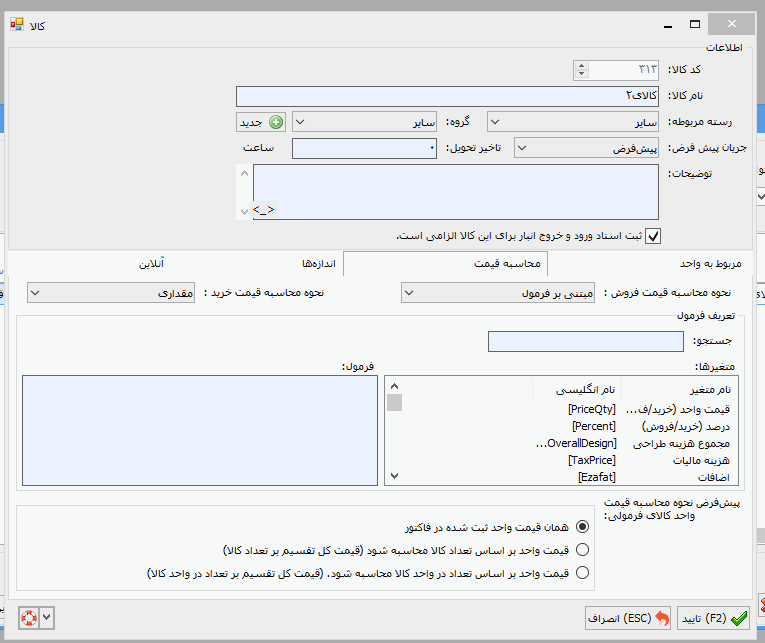
Task: Click the green plus icon beside جدید
Action: (x=275, y=122)
